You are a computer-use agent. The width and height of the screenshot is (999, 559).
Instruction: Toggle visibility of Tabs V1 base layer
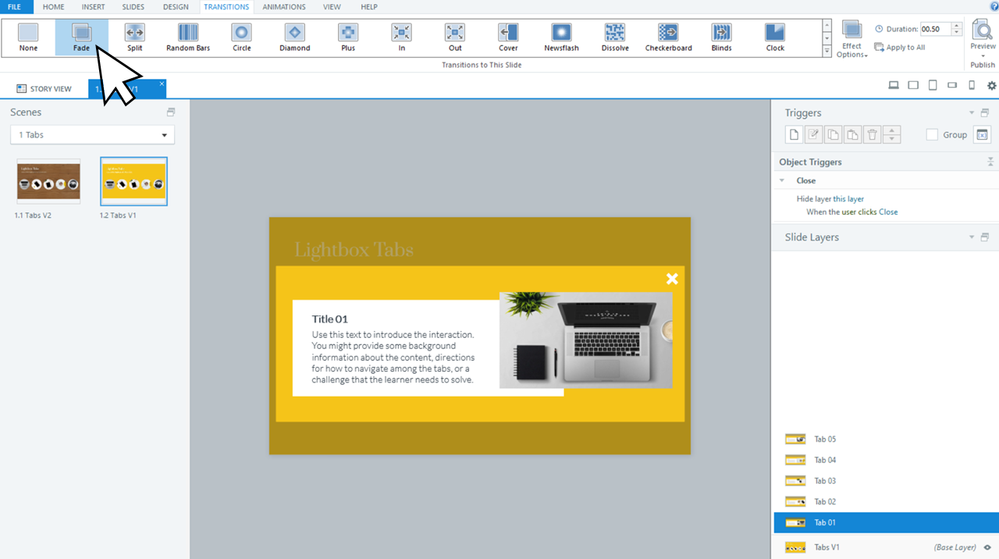[986, 547]
